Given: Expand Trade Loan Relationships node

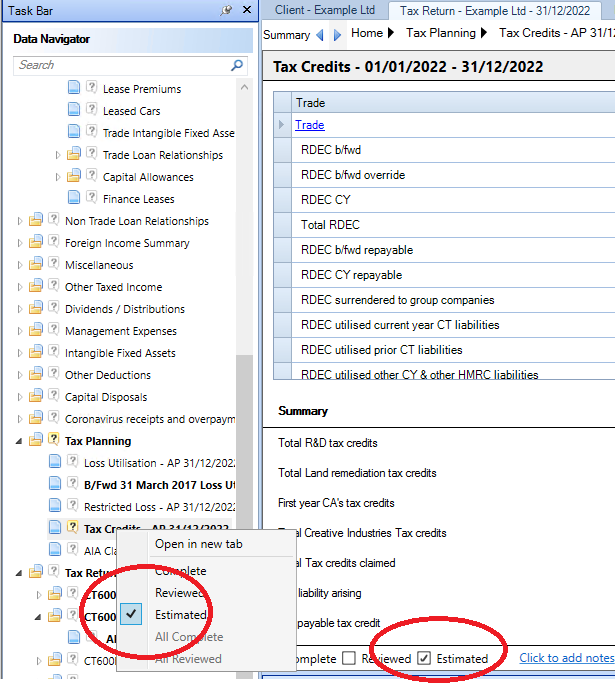Looking at the screenshot, I should [x=58, y=155].
